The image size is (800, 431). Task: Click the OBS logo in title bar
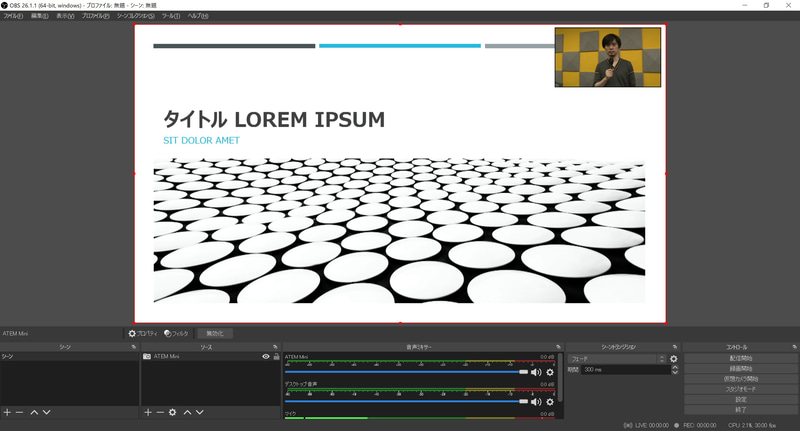click(x=5, y=5)
